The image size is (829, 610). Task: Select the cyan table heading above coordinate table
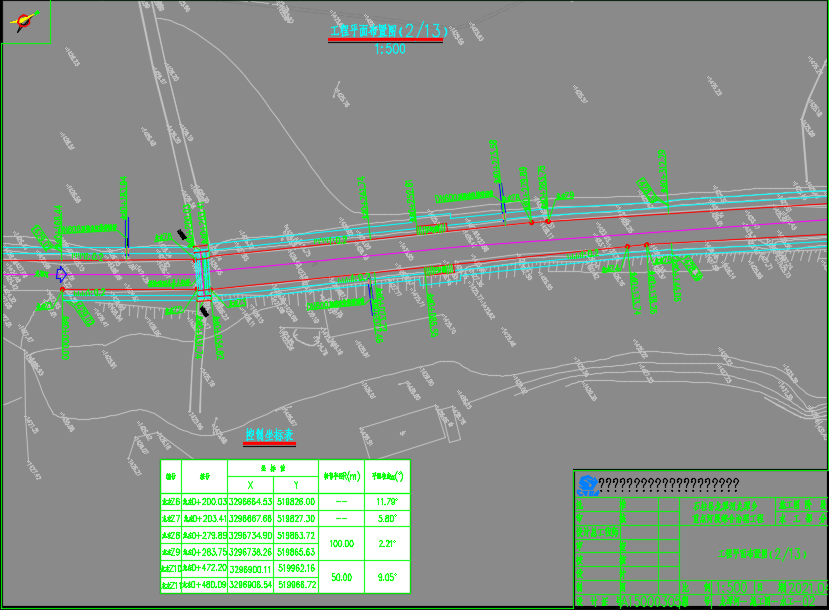coord(269,435)
